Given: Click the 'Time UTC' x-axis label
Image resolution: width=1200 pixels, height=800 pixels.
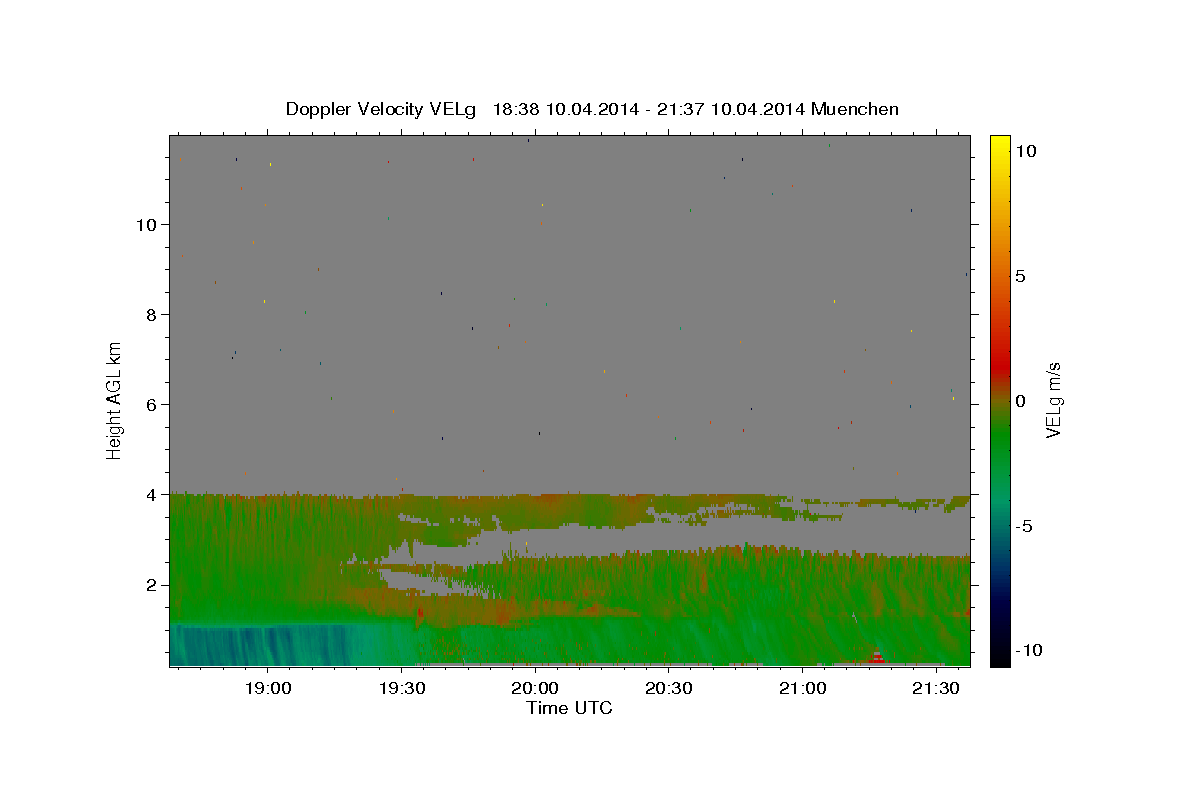Looking at the screenshot, I should coord(569,708).
